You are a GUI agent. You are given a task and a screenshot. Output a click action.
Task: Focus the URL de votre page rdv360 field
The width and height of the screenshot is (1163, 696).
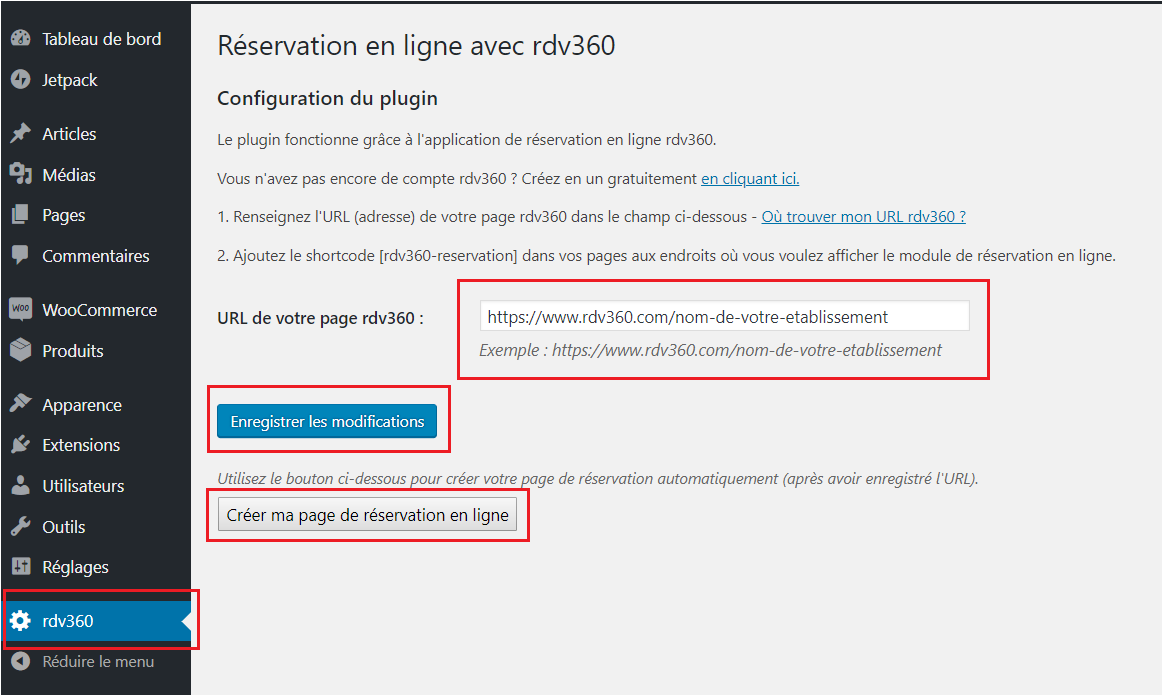(725, 316)
